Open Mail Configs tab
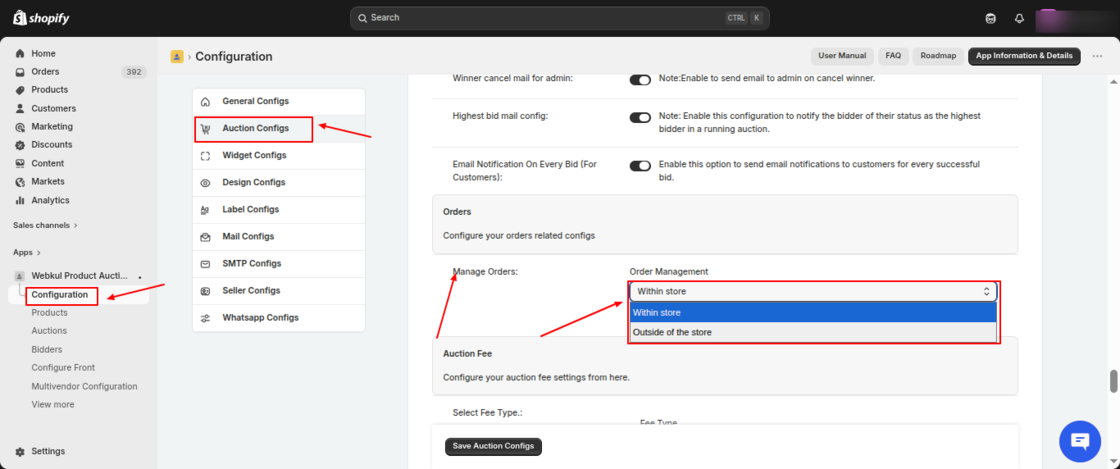This screenshot has height=469, width=1120. pos(279,237)
